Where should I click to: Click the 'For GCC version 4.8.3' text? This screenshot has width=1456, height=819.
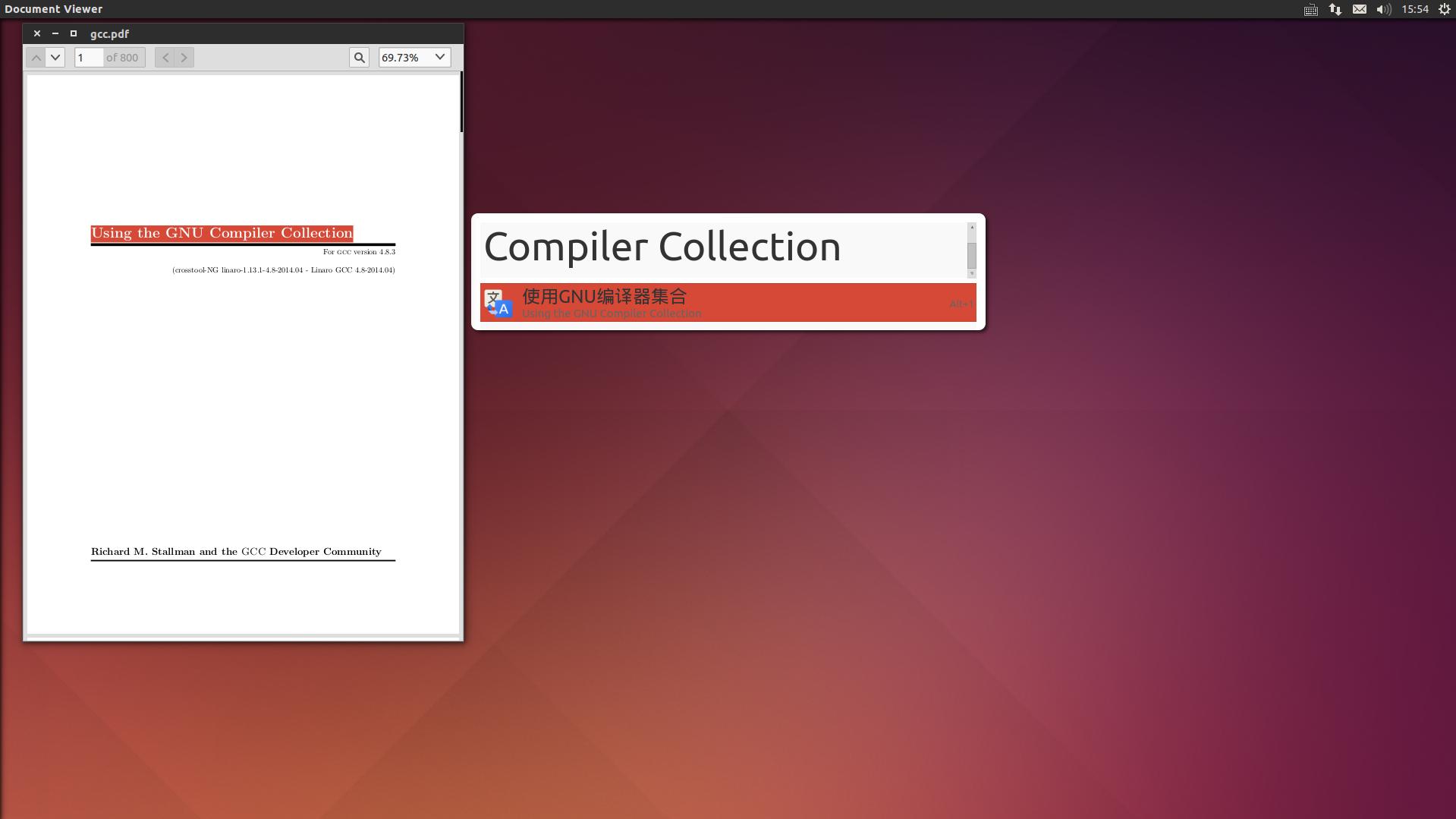pos(359,252)
